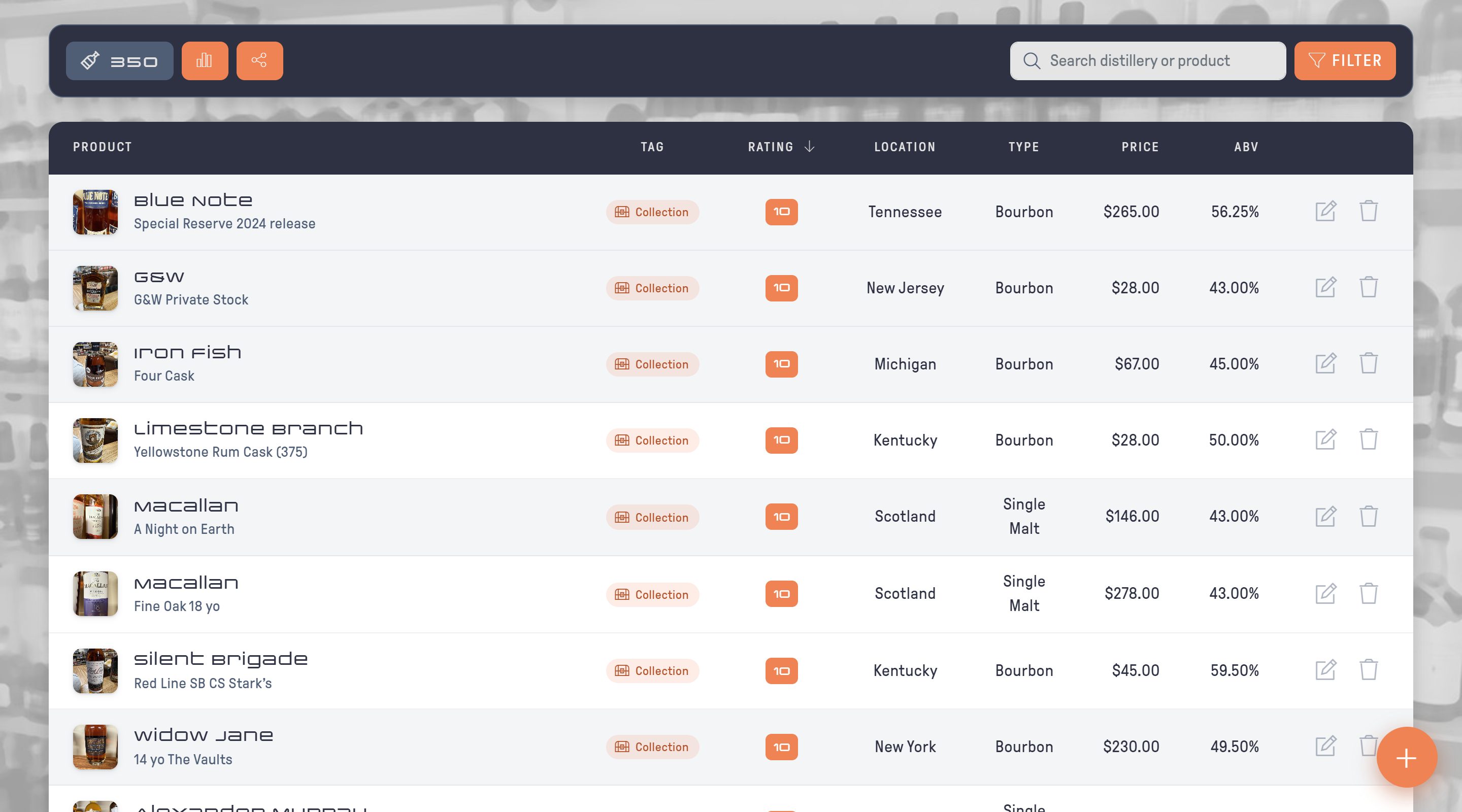
Task: Edit the Iron Fish Four Cask entry
Action: click(1326, 363)
